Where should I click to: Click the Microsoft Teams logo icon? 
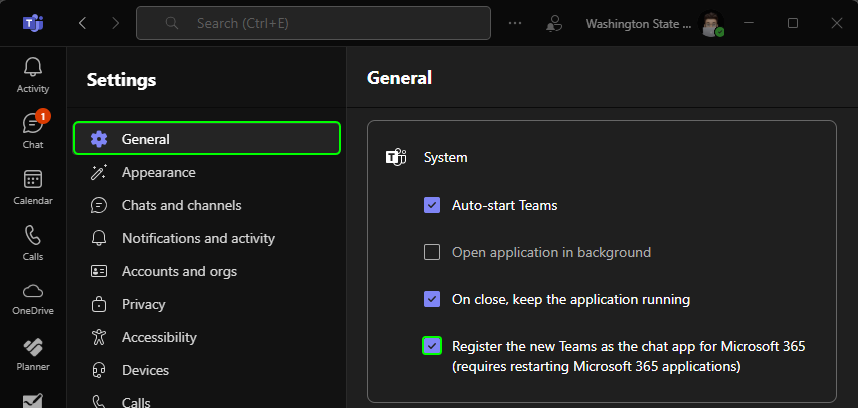pyautogui.click(x=33, y=23)
